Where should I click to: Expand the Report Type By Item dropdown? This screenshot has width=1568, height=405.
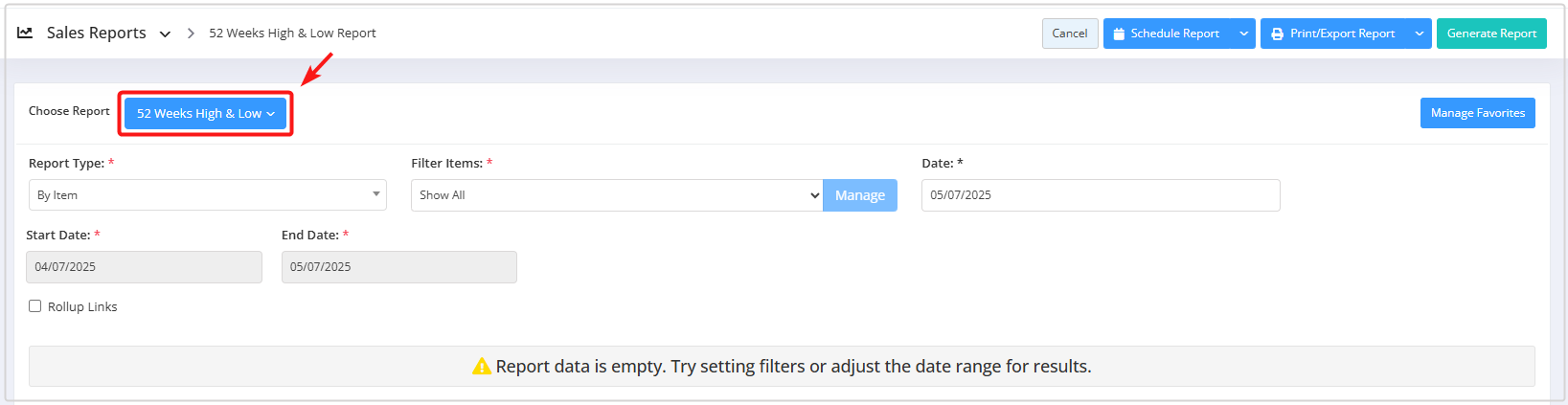(207, 195)
